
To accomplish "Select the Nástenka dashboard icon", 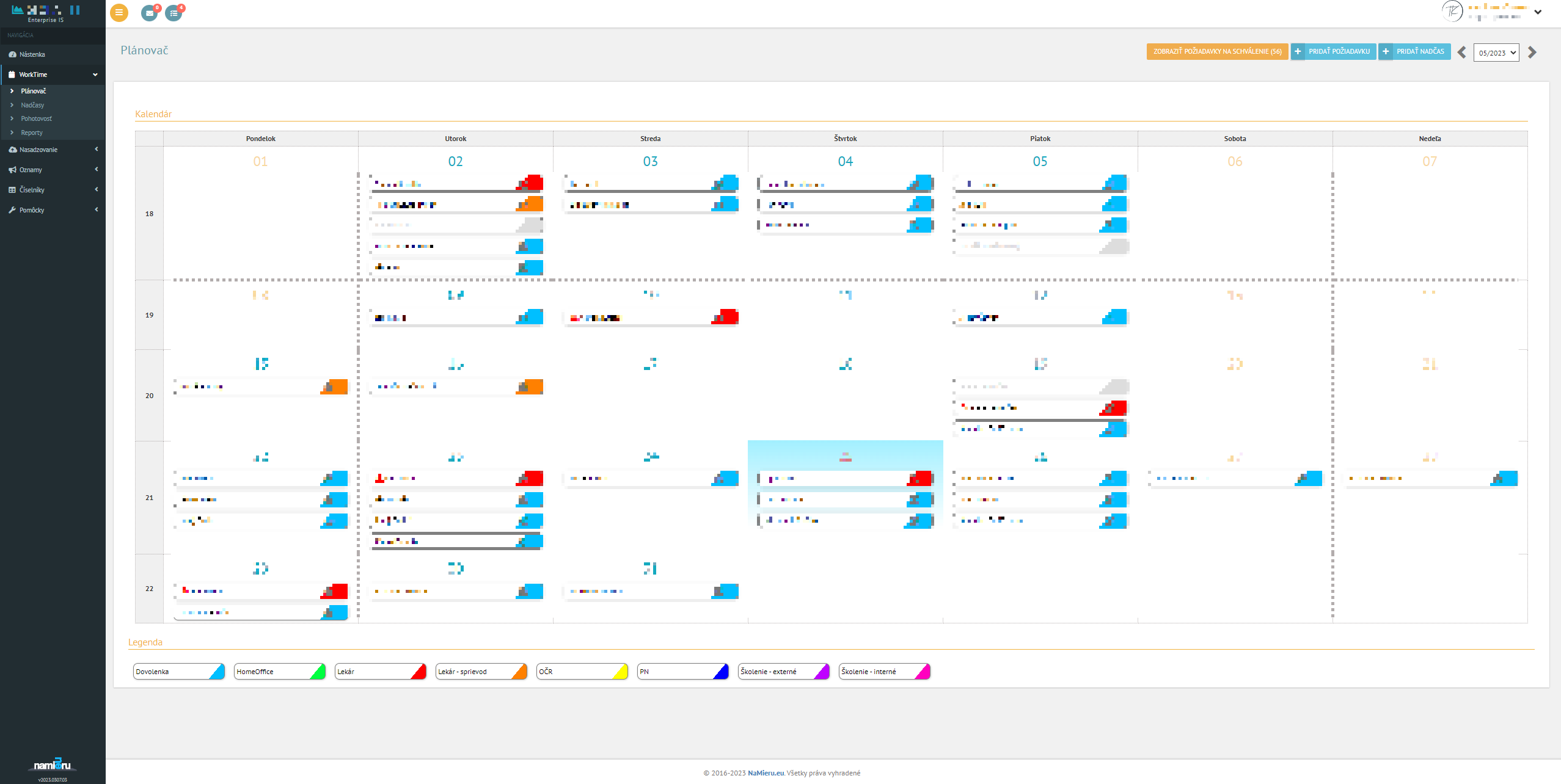I will click(13, 54).
